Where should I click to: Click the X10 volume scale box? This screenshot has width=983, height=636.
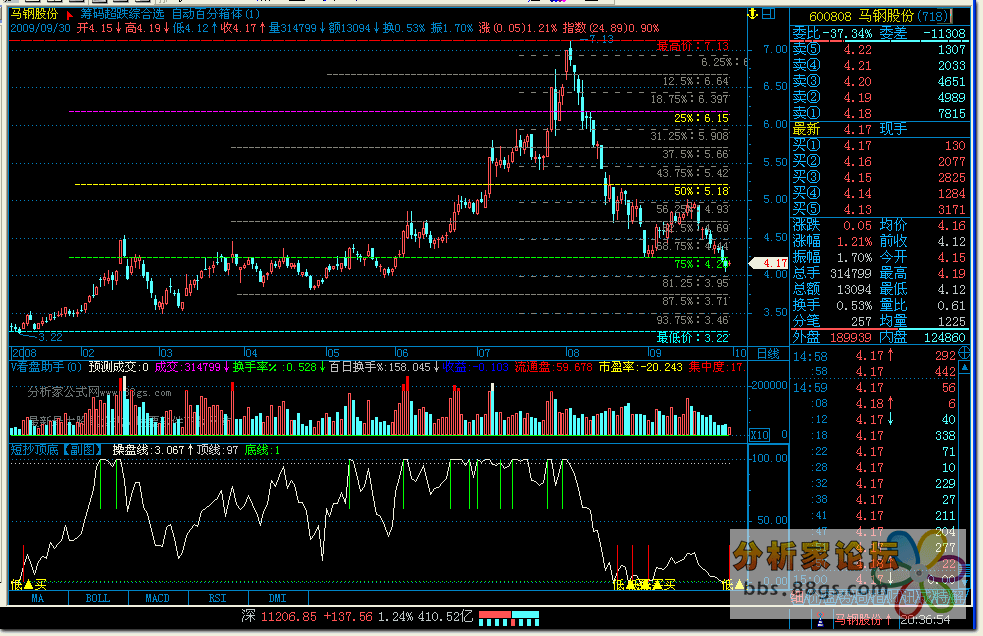(x=759, y=434)
